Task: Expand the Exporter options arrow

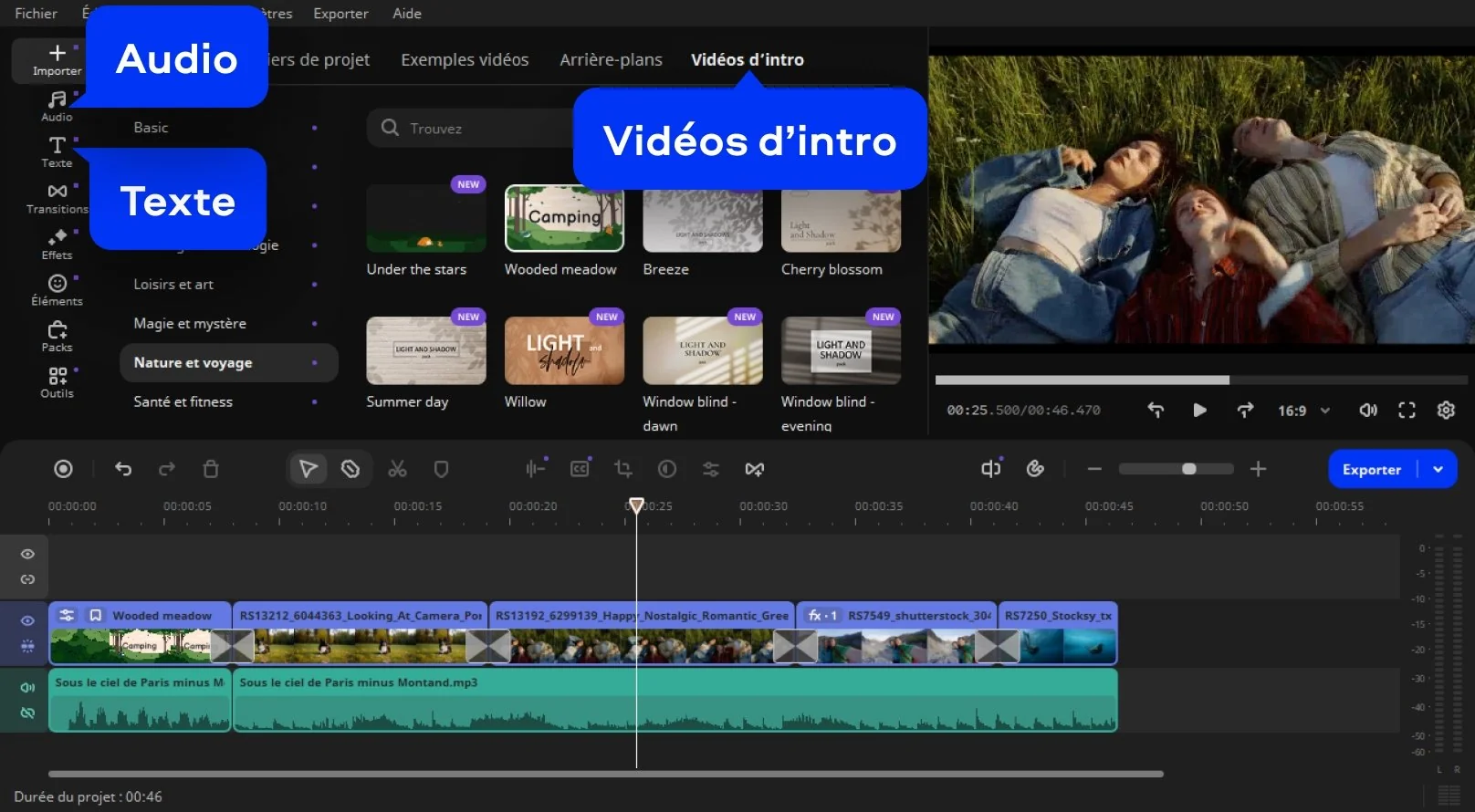Action: click(1438, 469)
